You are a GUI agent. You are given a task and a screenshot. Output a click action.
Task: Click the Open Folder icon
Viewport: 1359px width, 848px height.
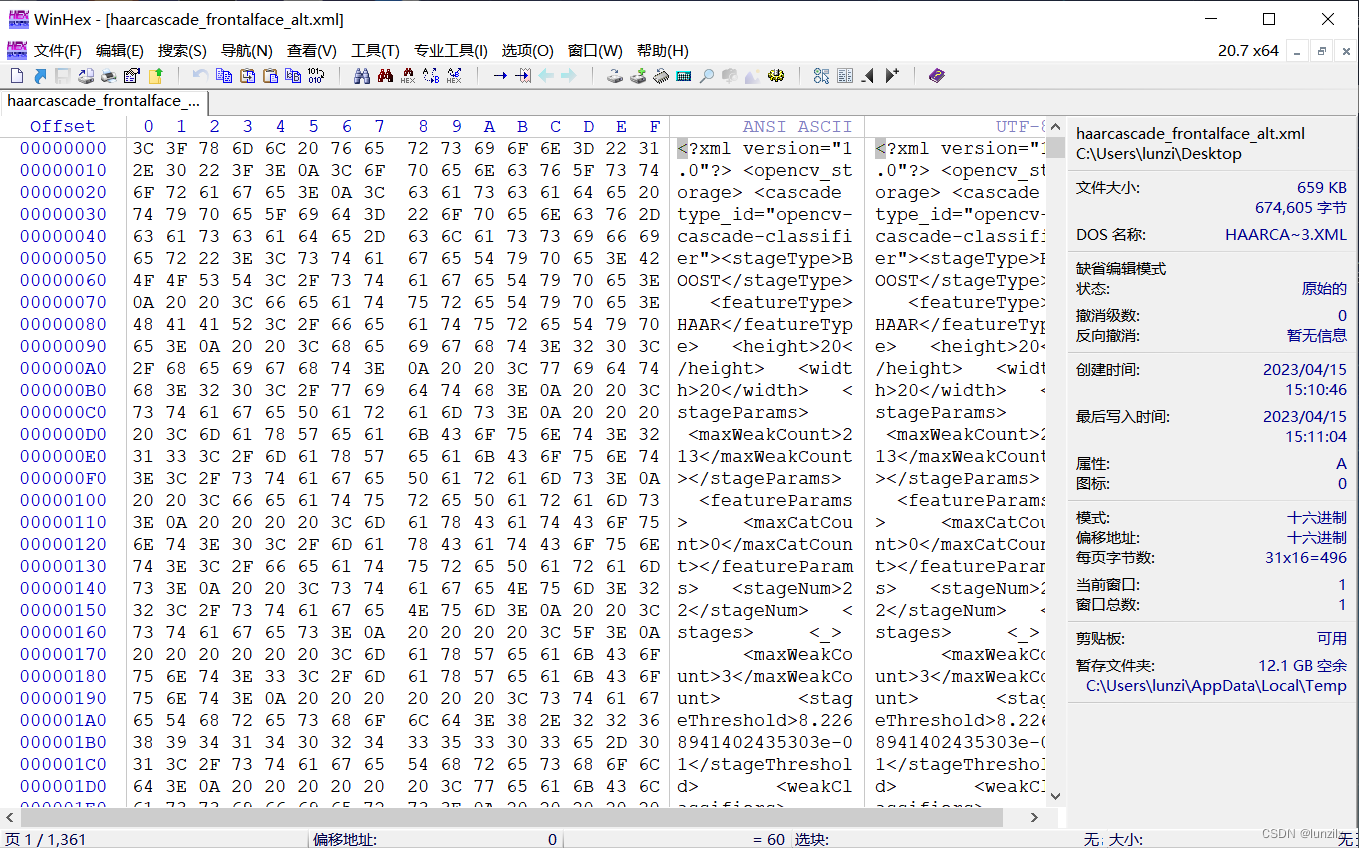click(x=156, y=76)
